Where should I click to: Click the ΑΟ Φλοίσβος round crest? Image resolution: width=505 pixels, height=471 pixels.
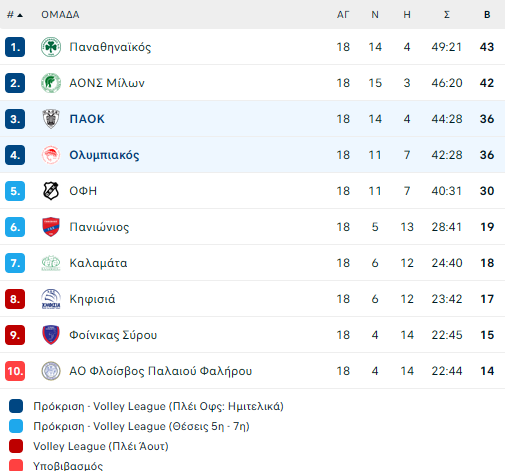click(51, 371)
